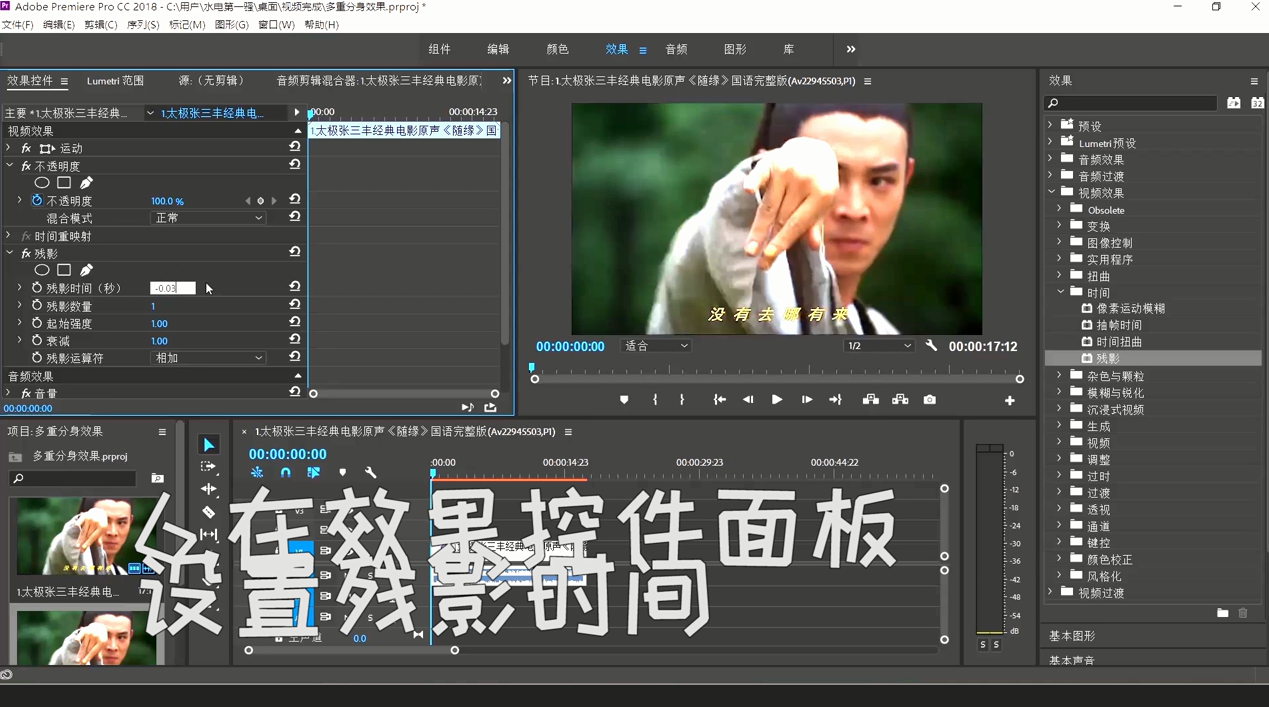The image size is (1269, 707).
Task: Reset the 残影时间 parameter
Action: 295,287
